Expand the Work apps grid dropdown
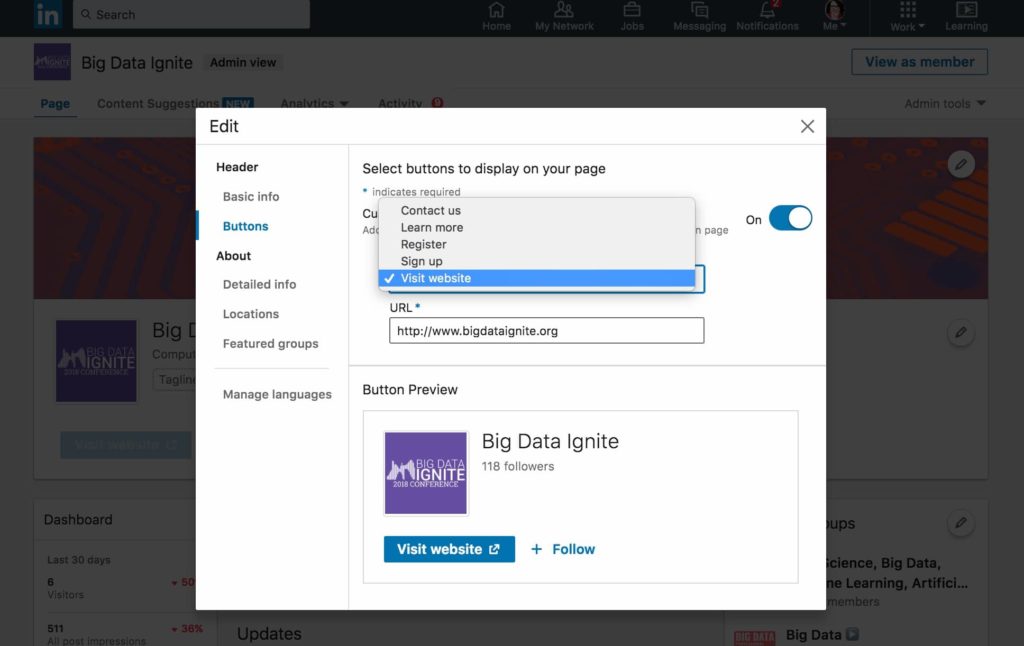This screenshot has width=1024, height=646. point(907,16)
